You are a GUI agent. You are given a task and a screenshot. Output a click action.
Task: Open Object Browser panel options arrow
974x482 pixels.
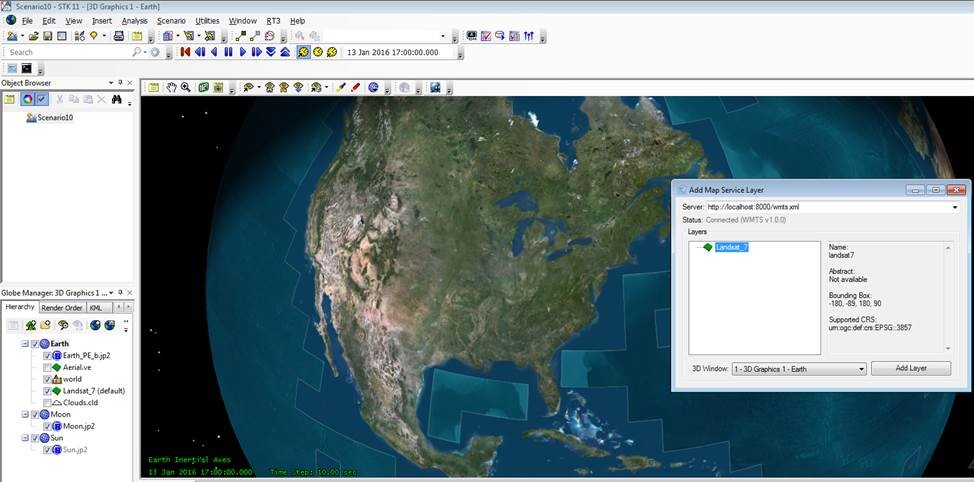point(111,83)
